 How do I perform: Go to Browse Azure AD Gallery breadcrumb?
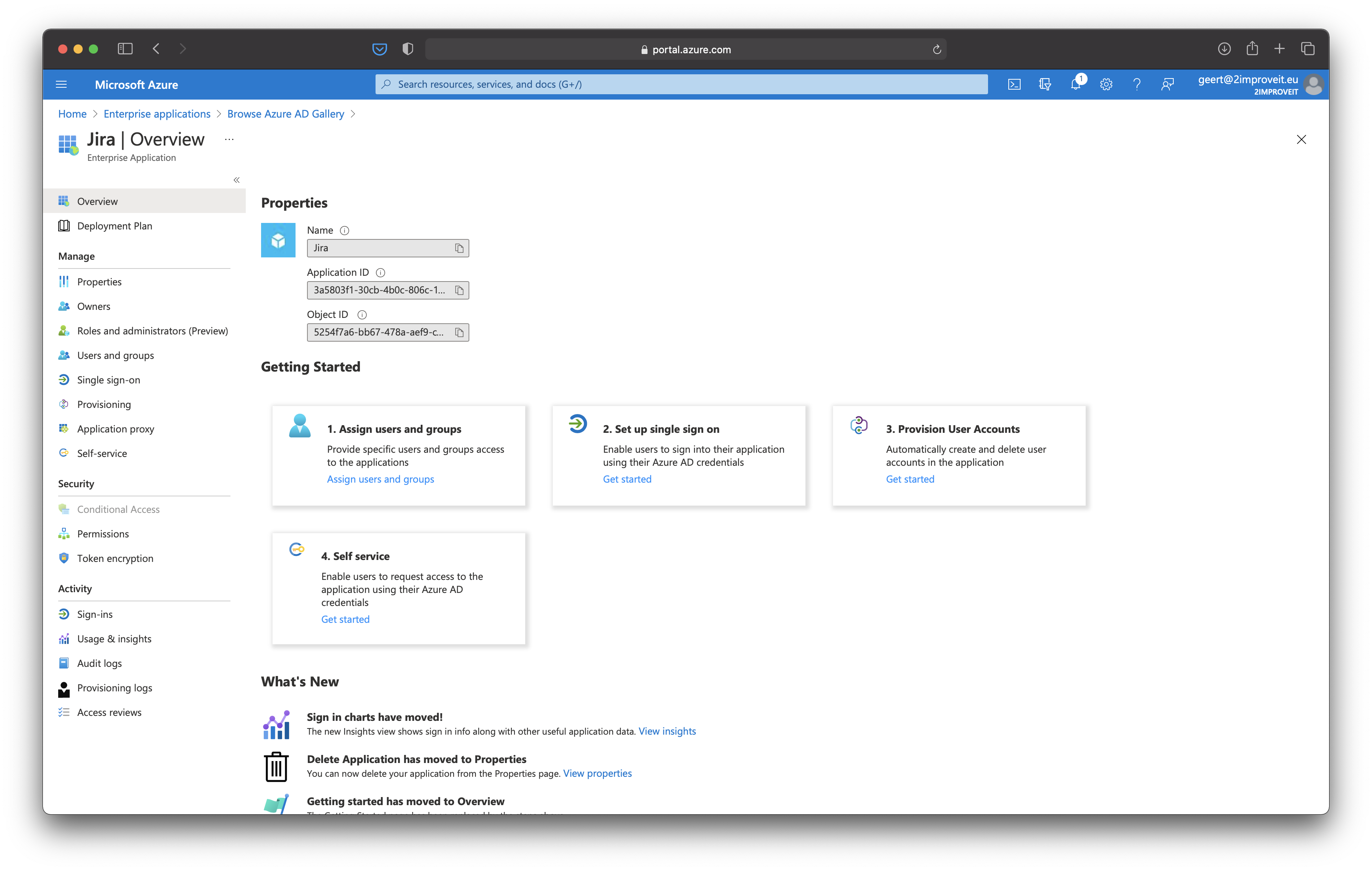coord(286,114)
